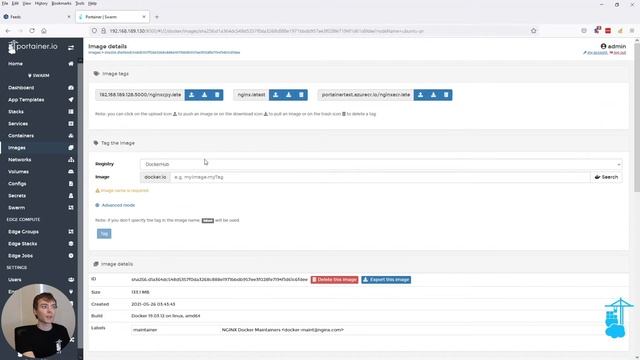Image resolution: width=640 pixels, height=360 pixels.
Task: Click Delete this image button
Action: tap(334, 280)
